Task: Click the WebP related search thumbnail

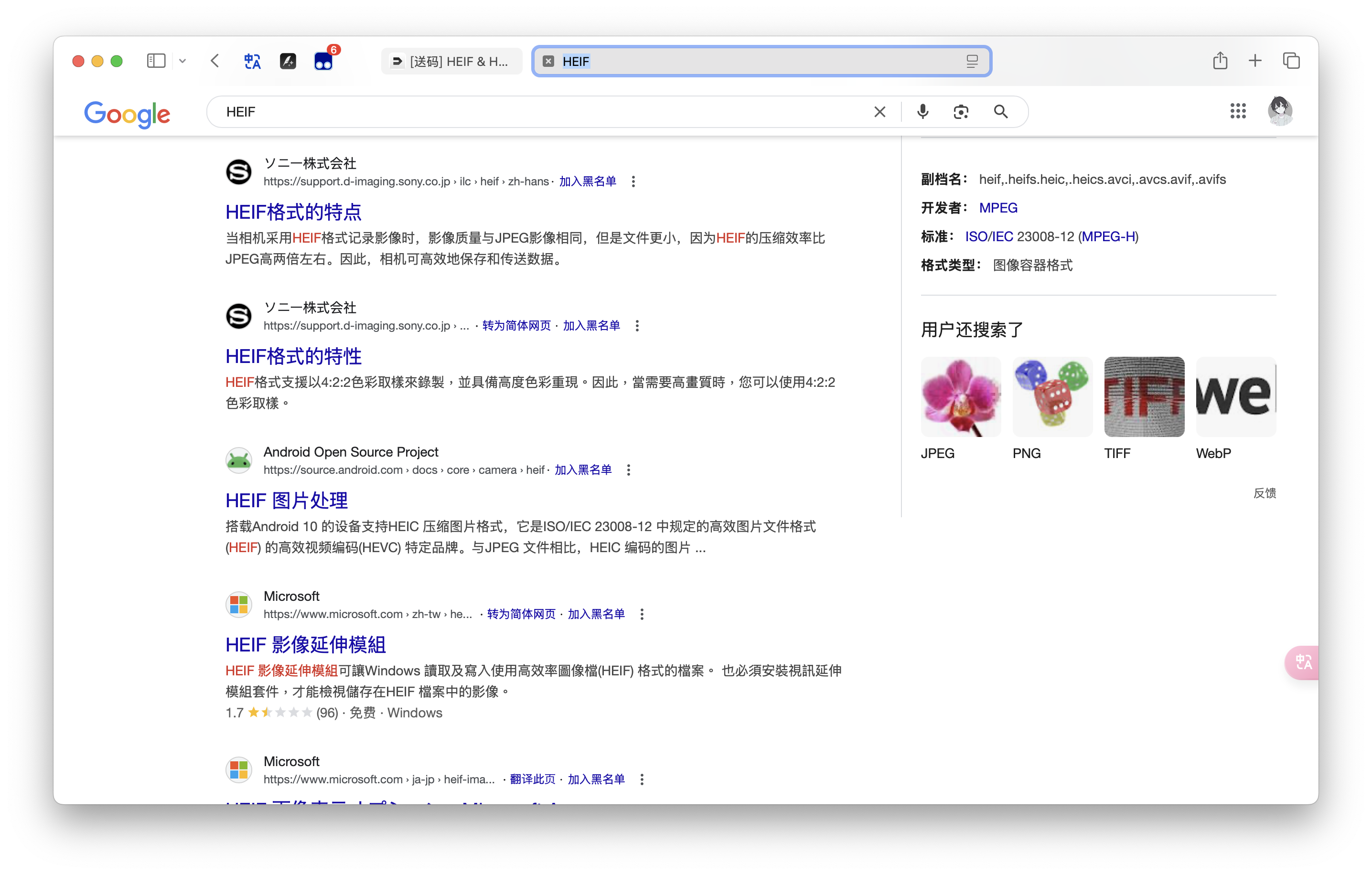Action: [x=1235, y=397]
